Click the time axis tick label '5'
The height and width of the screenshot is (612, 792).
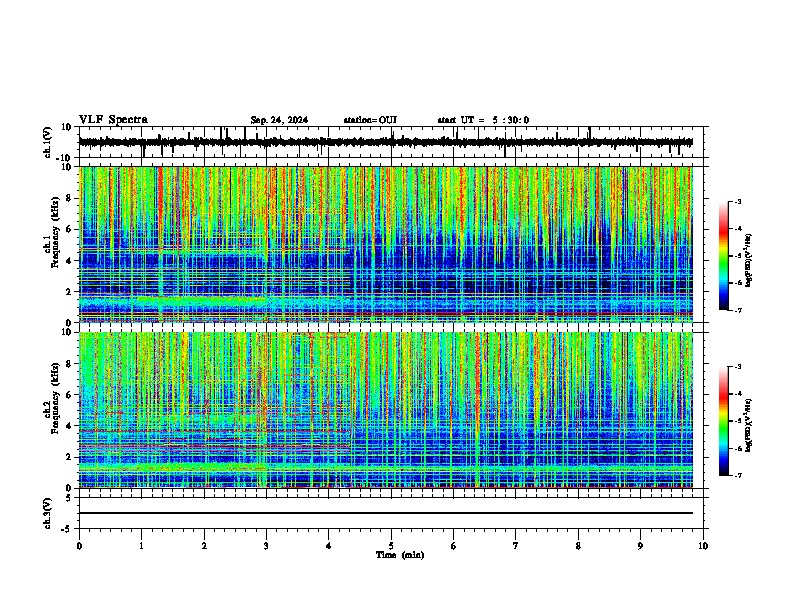tap(391, 546)
